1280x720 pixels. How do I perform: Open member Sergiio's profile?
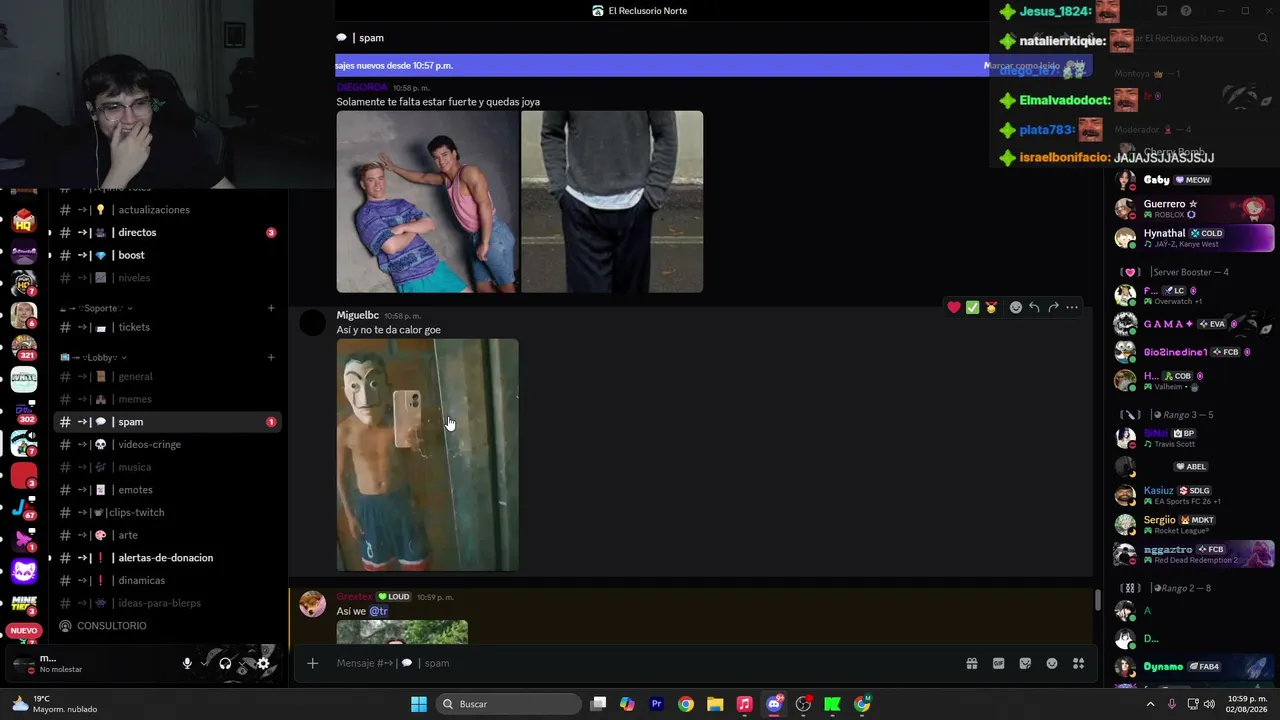[1194, 524]
